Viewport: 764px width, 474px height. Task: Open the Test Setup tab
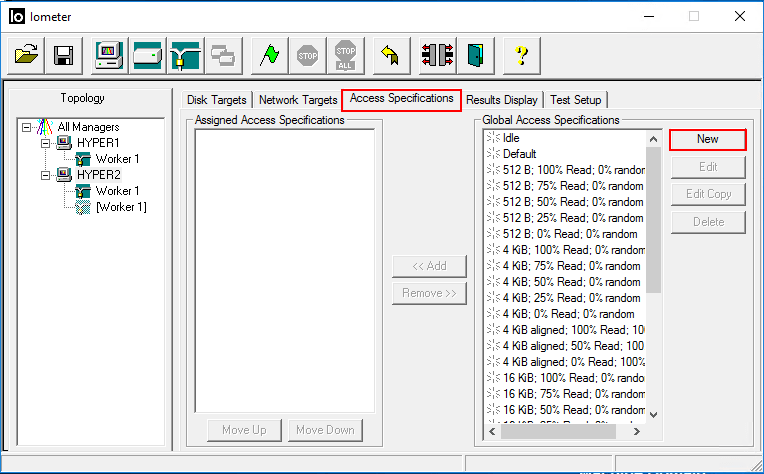pyautogui.click(x=575, y=100)
